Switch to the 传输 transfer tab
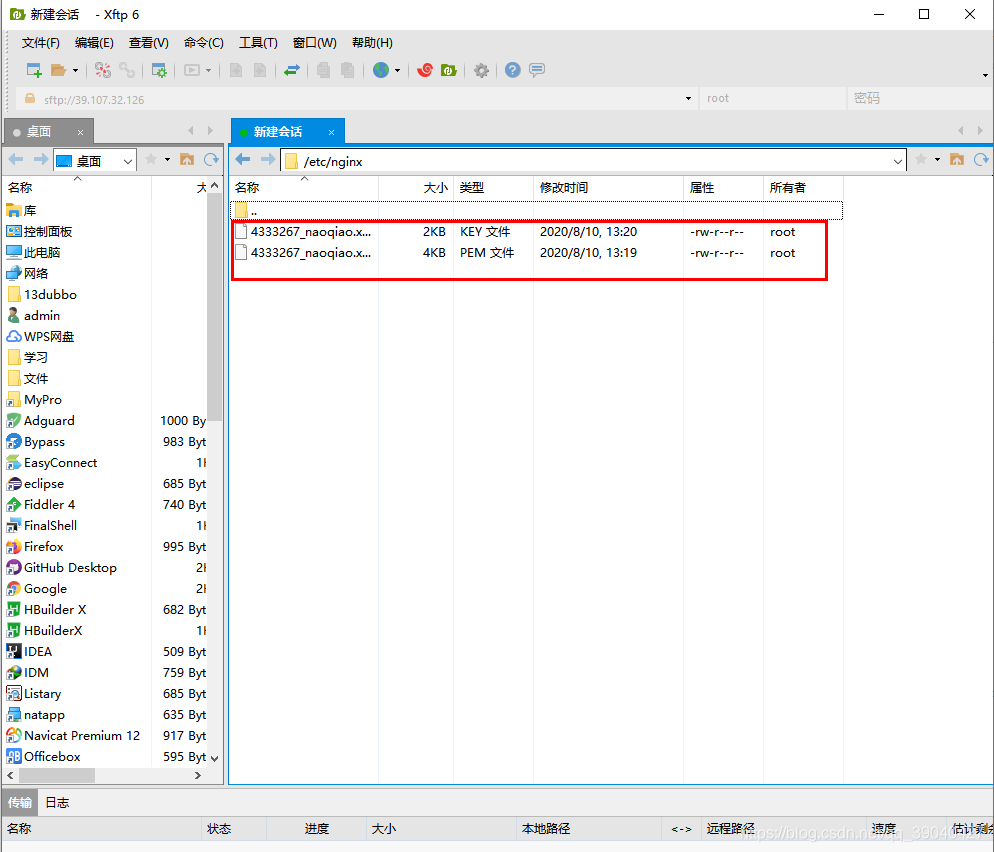 coord(20,803)
